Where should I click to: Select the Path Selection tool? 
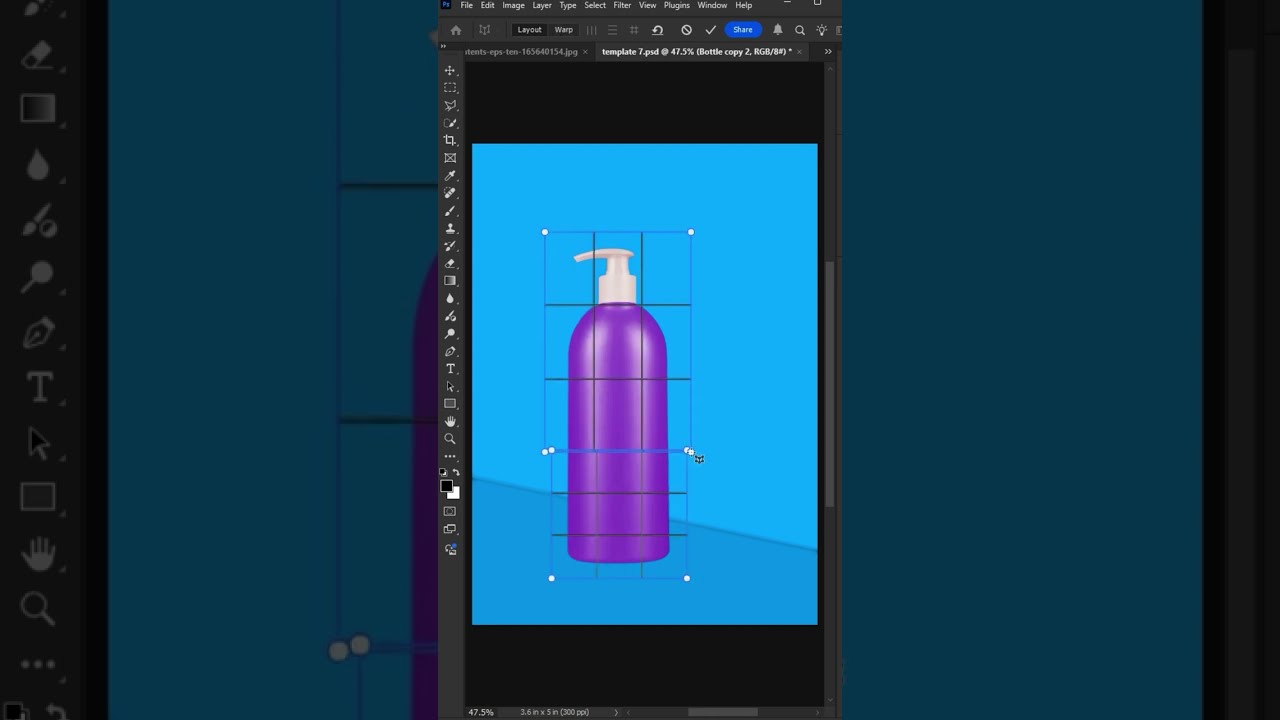point(450,386)
